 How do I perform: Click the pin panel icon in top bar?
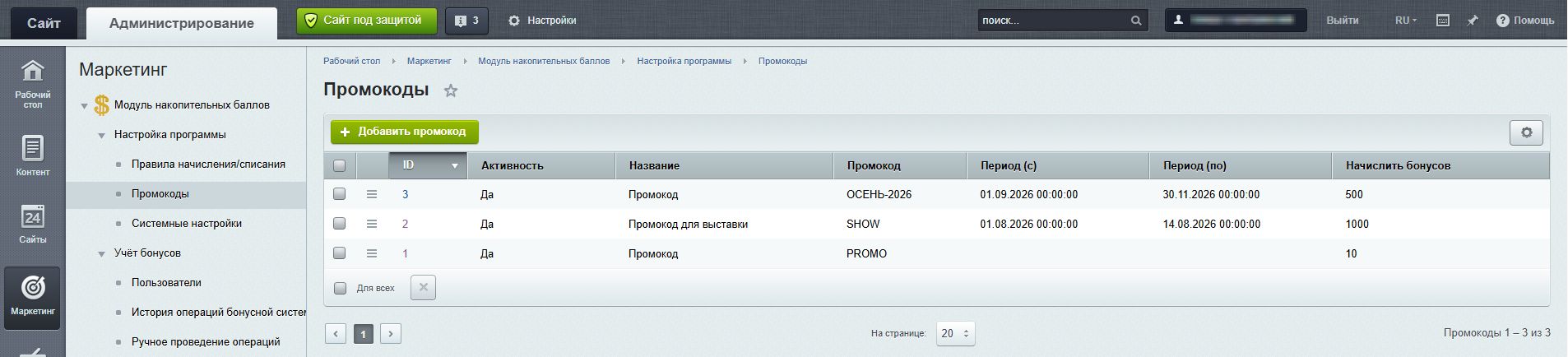(x=1473, y=21)
